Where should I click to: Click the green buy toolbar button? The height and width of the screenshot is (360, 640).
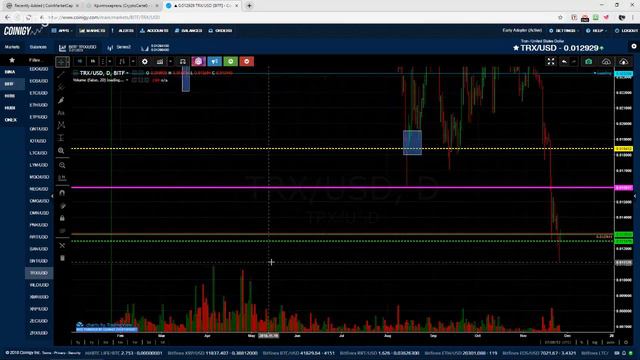click(x=231, y=62)
